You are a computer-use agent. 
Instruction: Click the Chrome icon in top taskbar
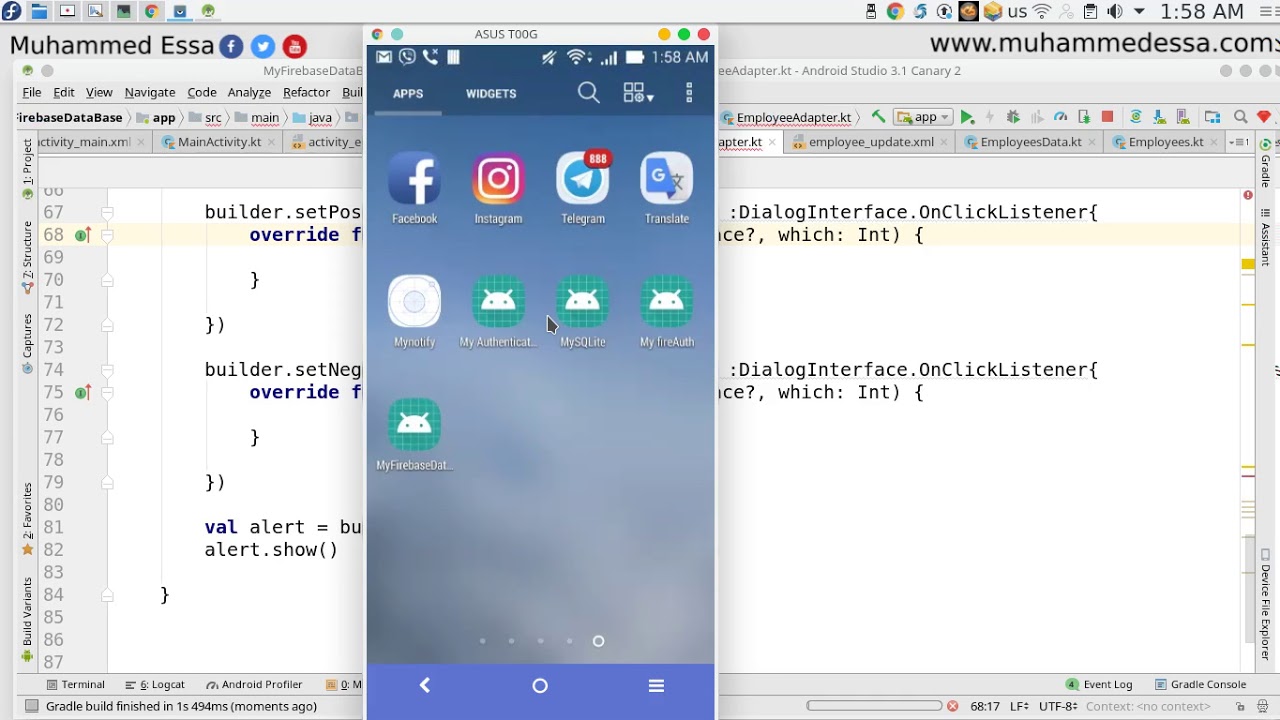[152, 11]
